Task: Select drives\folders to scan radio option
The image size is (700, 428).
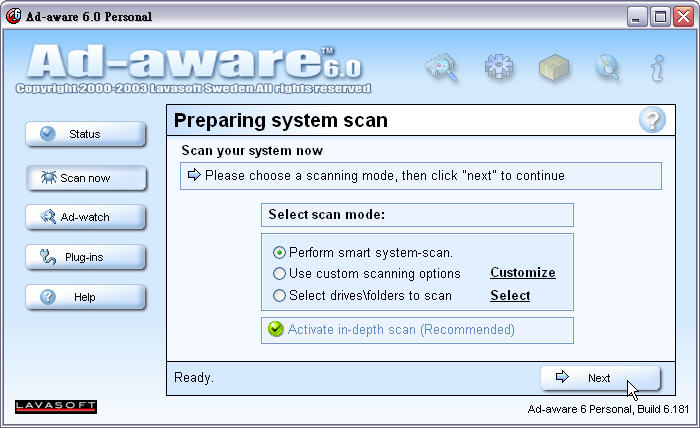Action: tap(279, 295)
